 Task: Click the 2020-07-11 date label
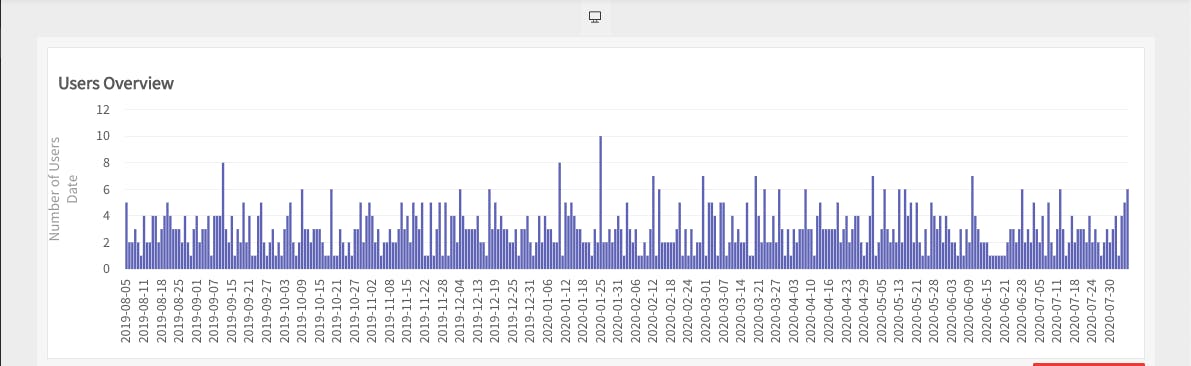tap(1056, 311)
